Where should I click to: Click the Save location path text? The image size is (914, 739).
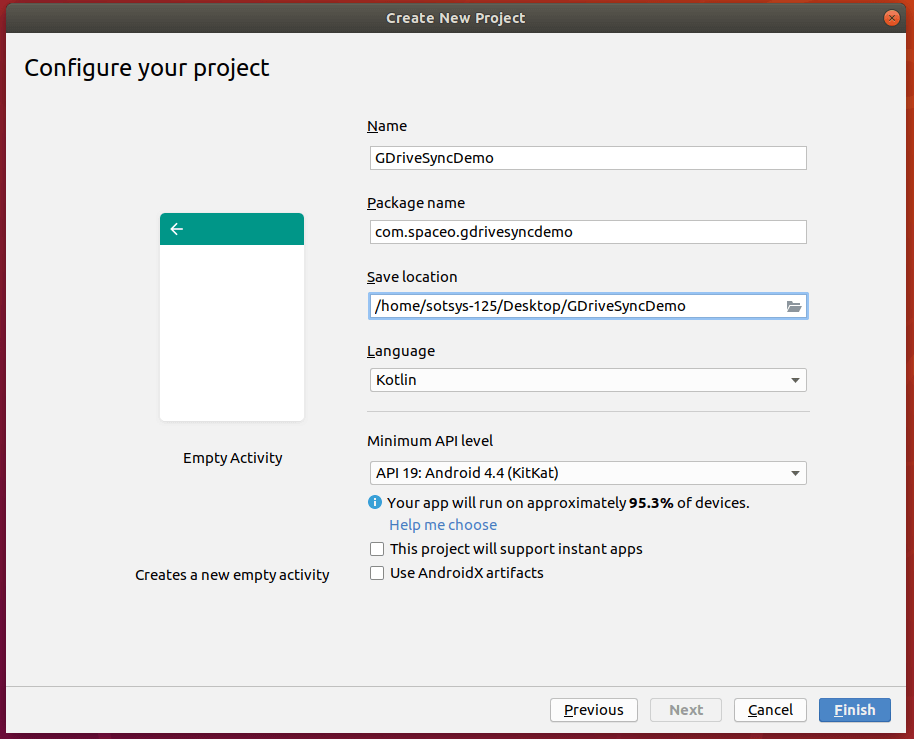coord(530,306)
